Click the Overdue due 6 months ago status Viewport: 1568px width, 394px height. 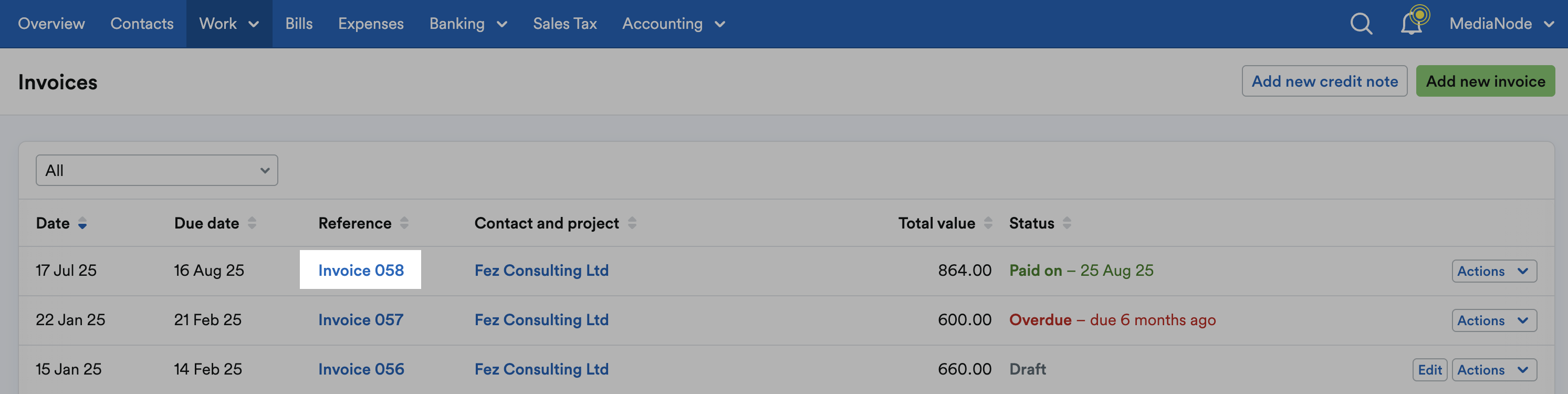(x=1112, y=320)
